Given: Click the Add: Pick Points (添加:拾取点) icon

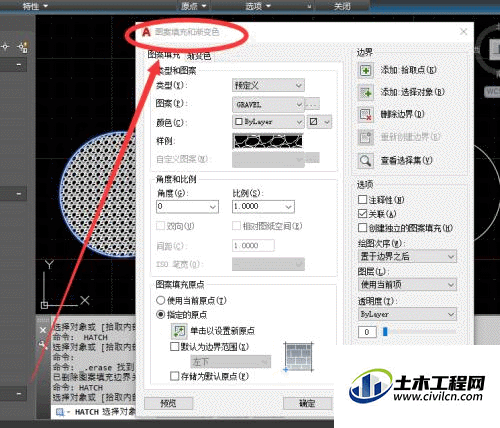Looking at the screenshot, I should point(366,70).
